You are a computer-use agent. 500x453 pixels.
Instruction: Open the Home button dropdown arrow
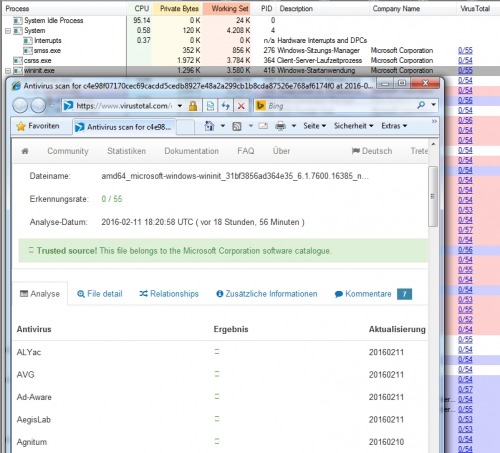(223, 126)
